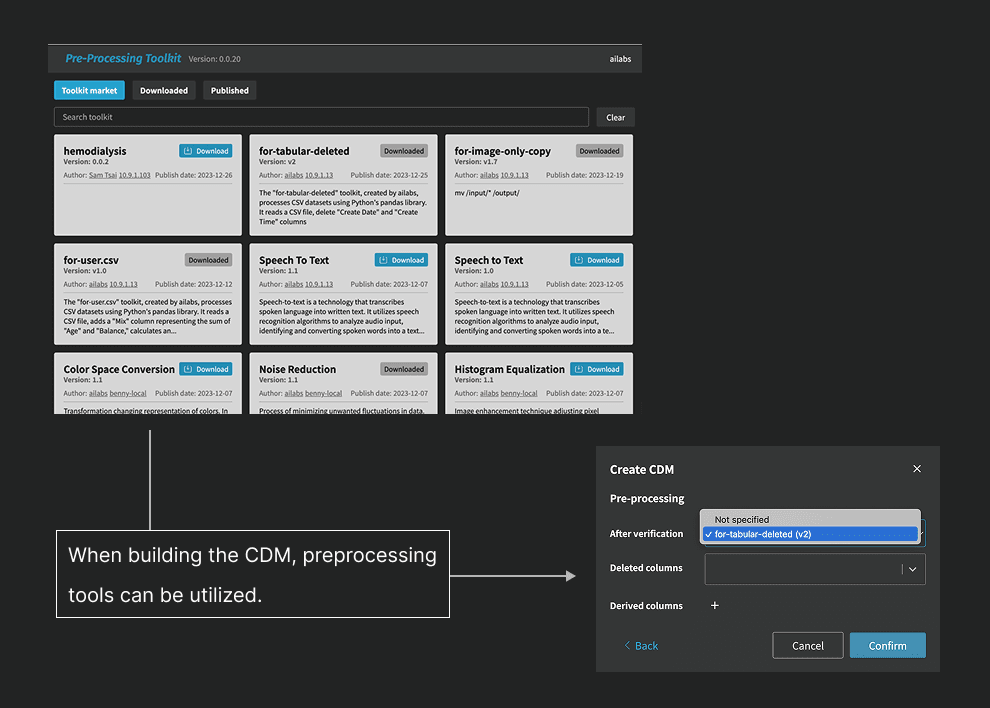990x708 pixels.
Task: Open author link Sam Tsai
Action: tap(102, 175)
